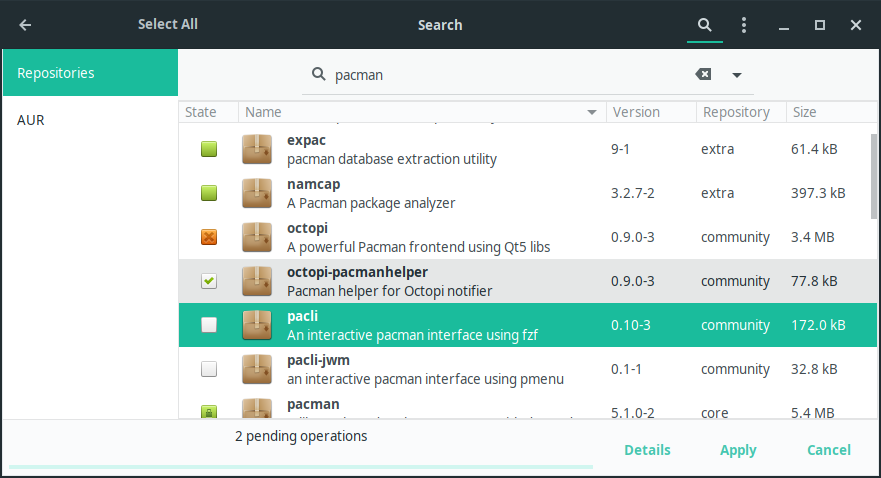Click the octopi-pacmanhelper package box icon

point(257,281)
